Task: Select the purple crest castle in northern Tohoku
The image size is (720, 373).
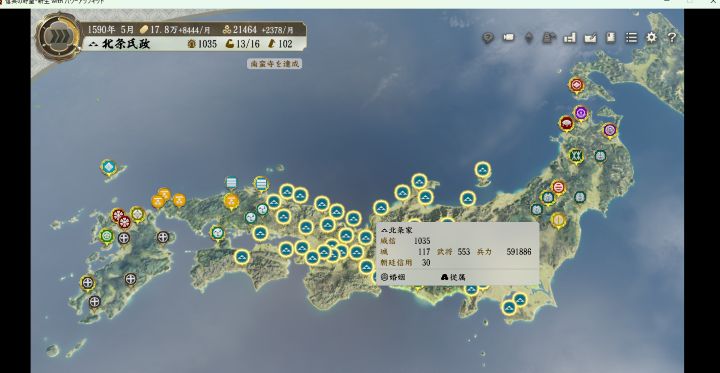Action: [581, 113]
